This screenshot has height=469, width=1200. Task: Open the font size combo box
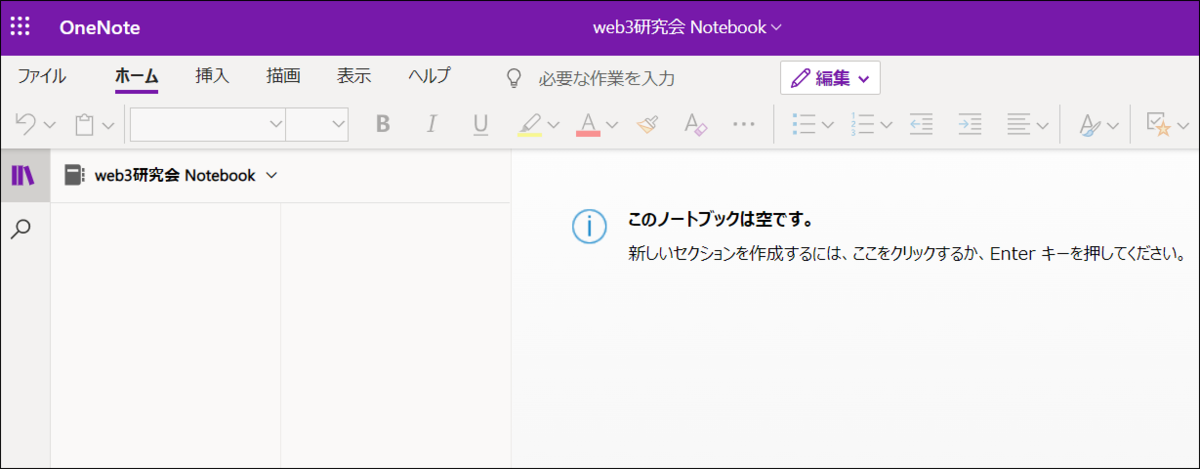(317, 124)
